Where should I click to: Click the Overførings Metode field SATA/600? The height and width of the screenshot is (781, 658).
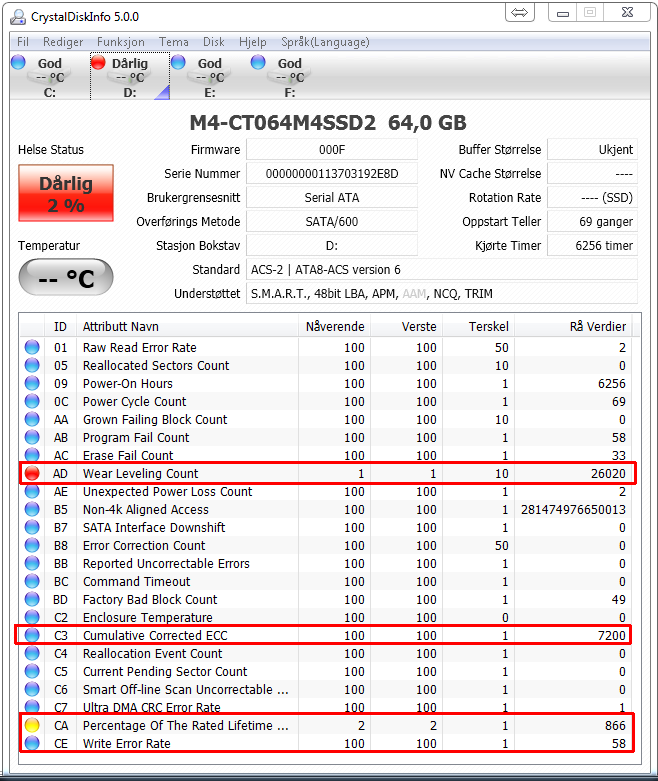coord(332,222)
